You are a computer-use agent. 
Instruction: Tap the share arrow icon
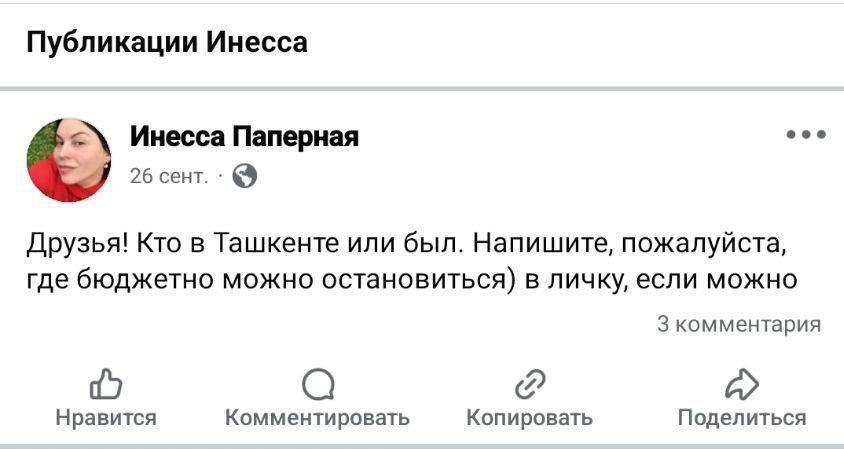pos(741,384)
